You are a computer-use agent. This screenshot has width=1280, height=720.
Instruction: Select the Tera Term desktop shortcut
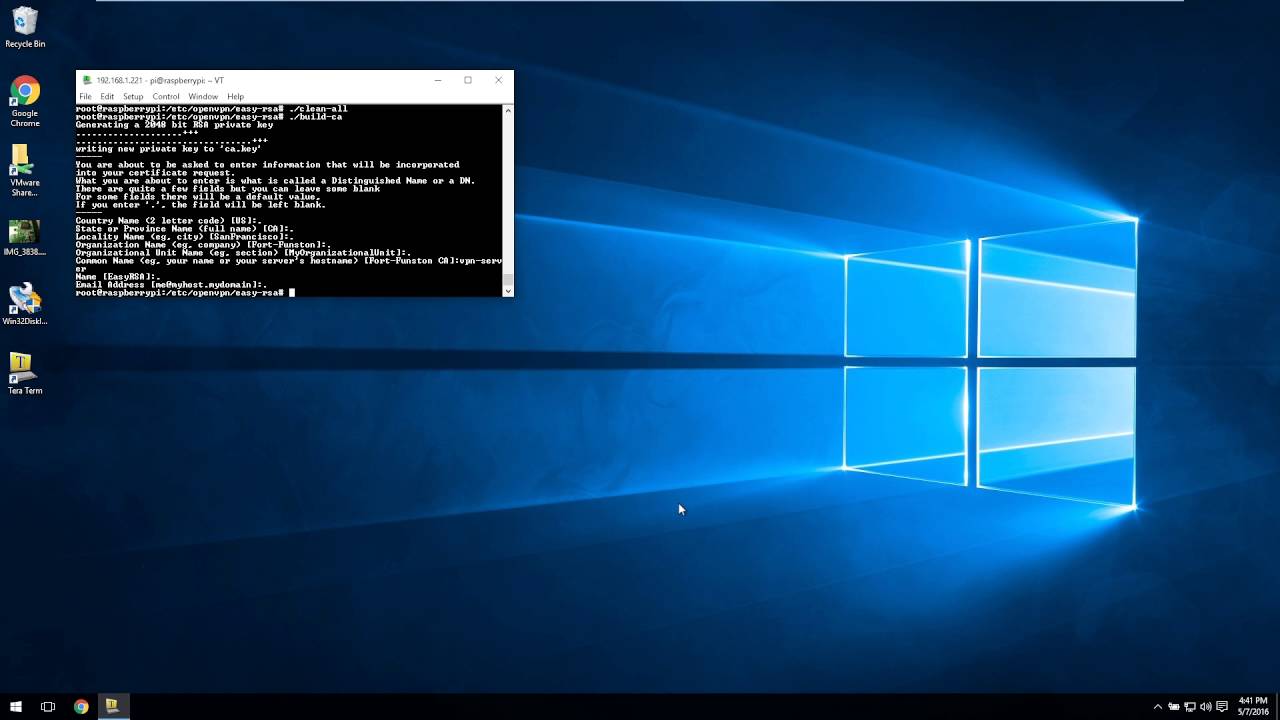(25, 373)
